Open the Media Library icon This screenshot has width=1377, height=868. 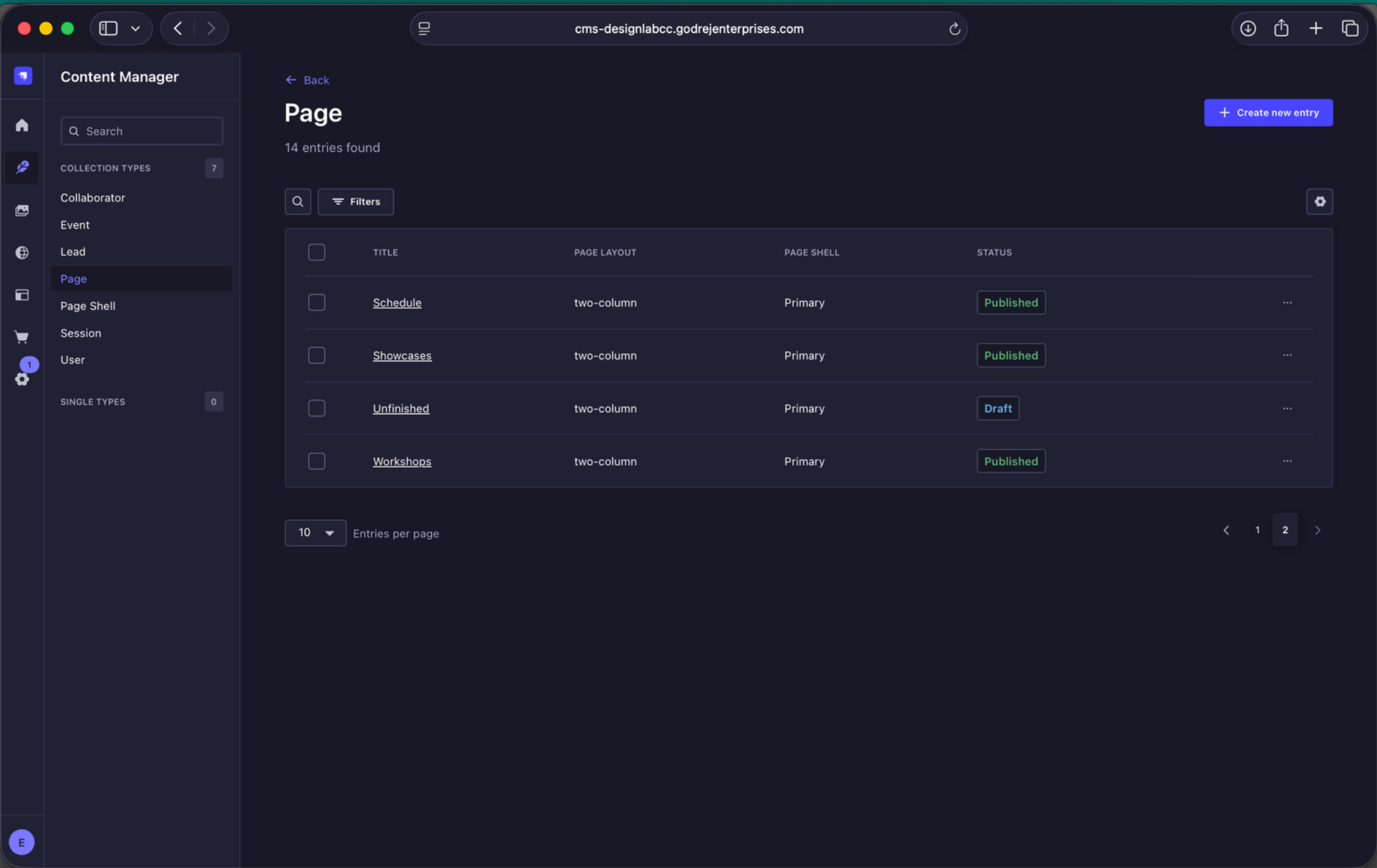[x=22, y=210]
